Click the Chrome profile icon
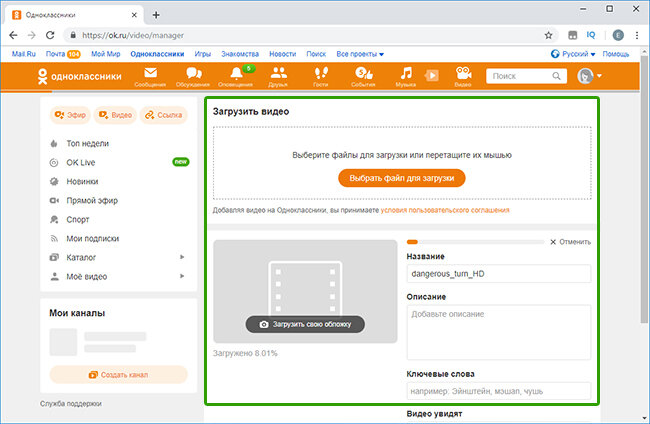The image size is (650, 424). [x=618, y=35]
